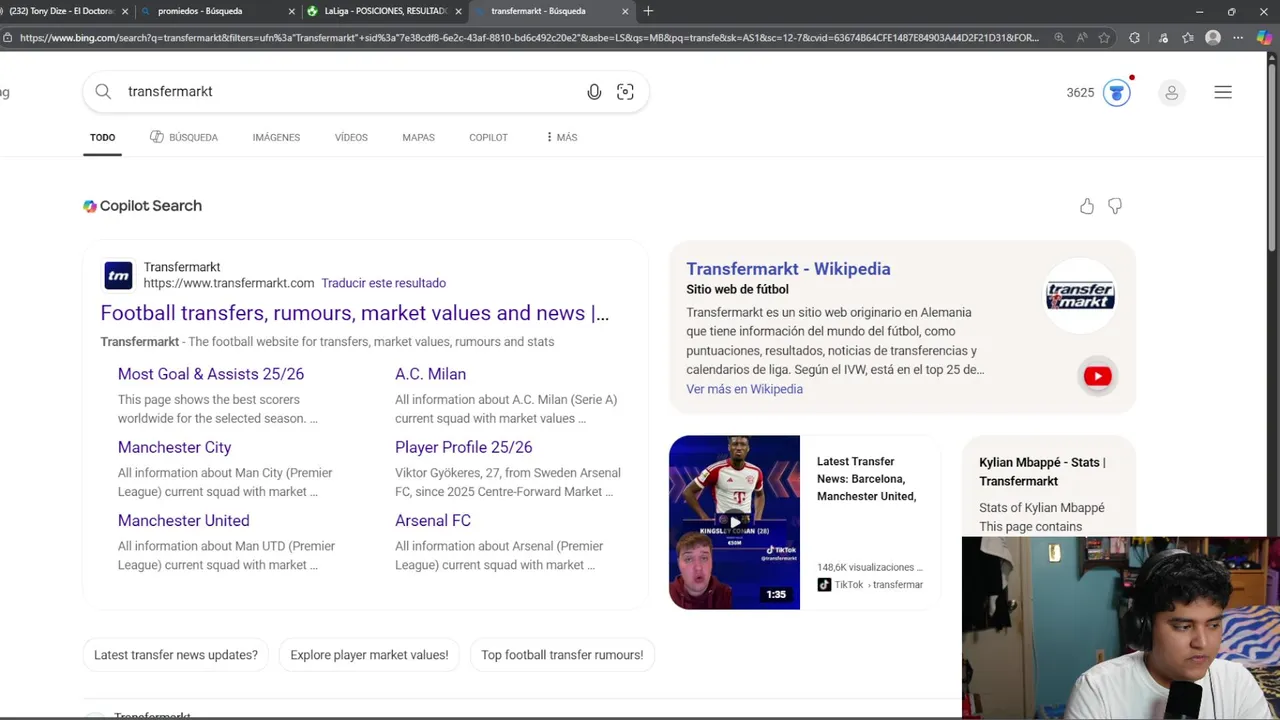The height and width of the screenshot is (720, 1280).
Task: Open the A.C. Milan sitelink
Action: (430, 374)
